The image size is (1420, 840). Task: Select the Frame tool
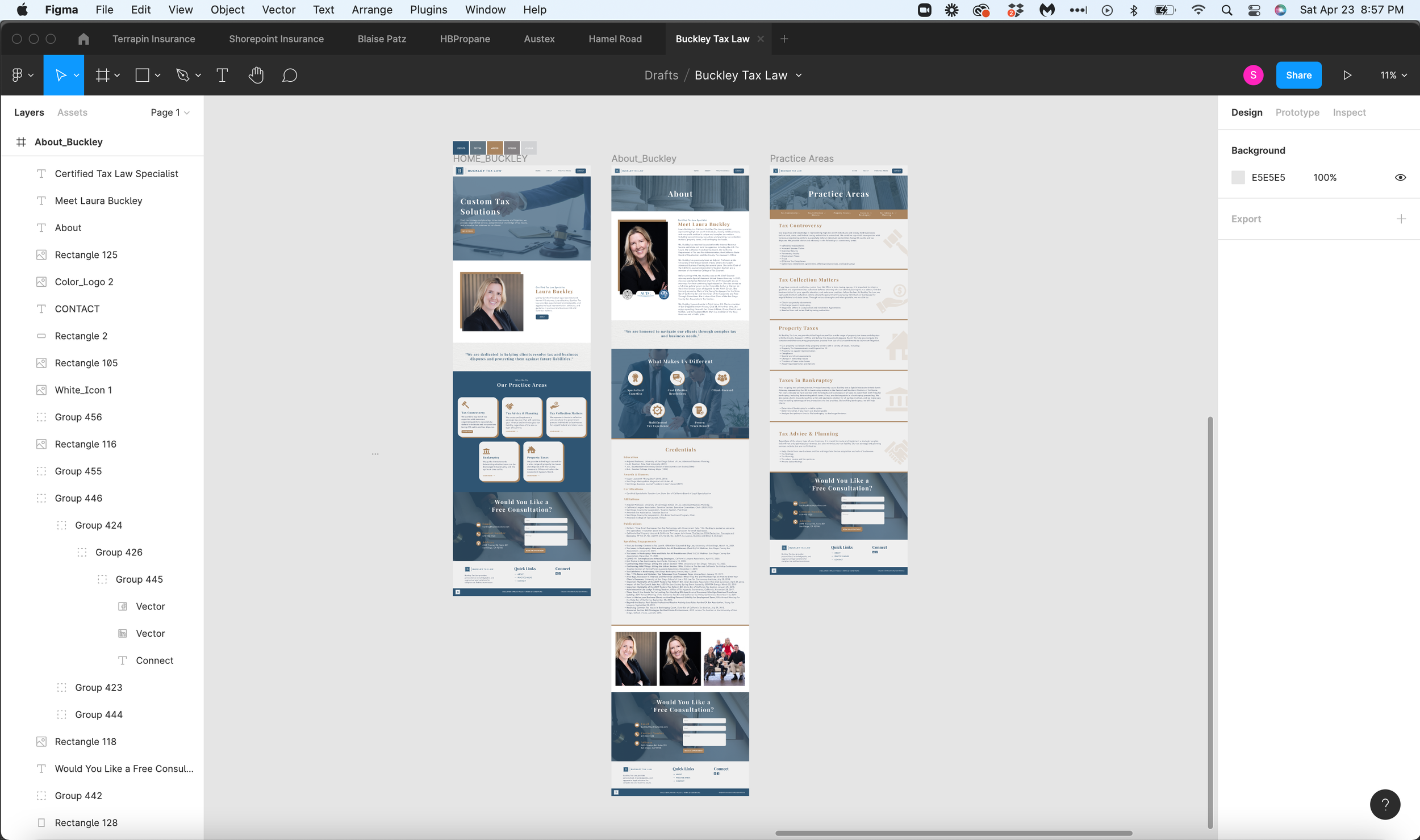pos(102,75)
